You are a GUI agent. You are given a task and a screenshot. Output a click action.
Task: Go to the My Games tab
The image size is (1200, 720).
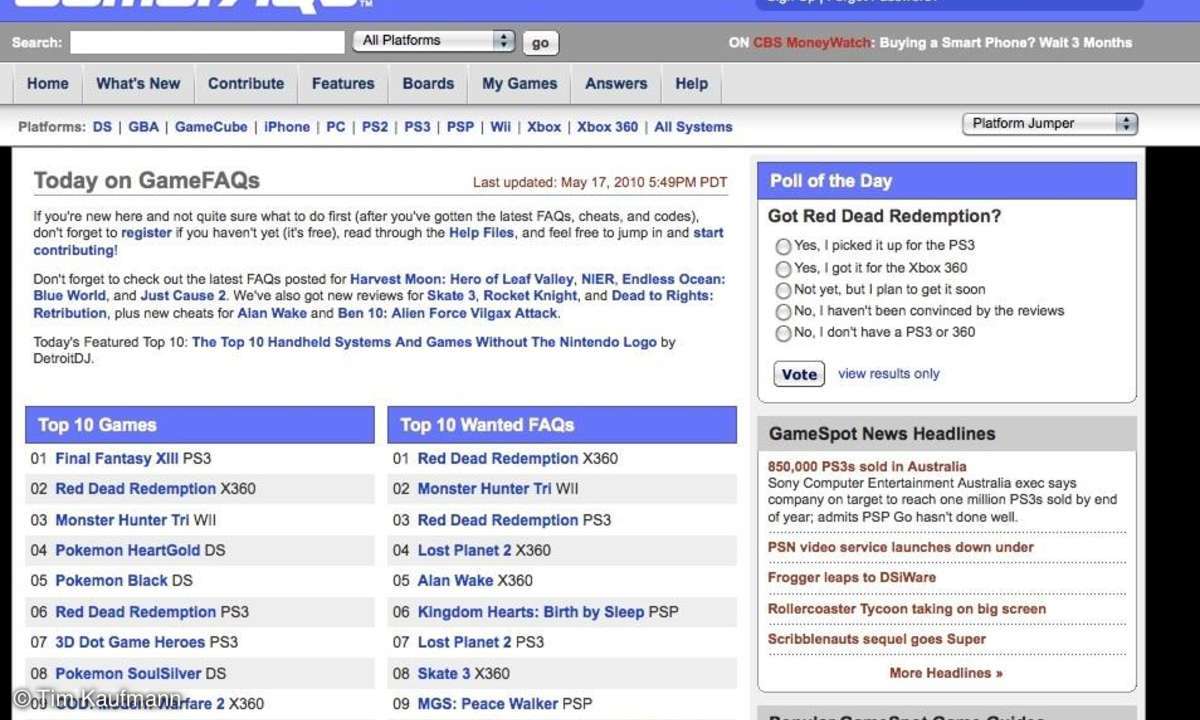click(520, 84)
